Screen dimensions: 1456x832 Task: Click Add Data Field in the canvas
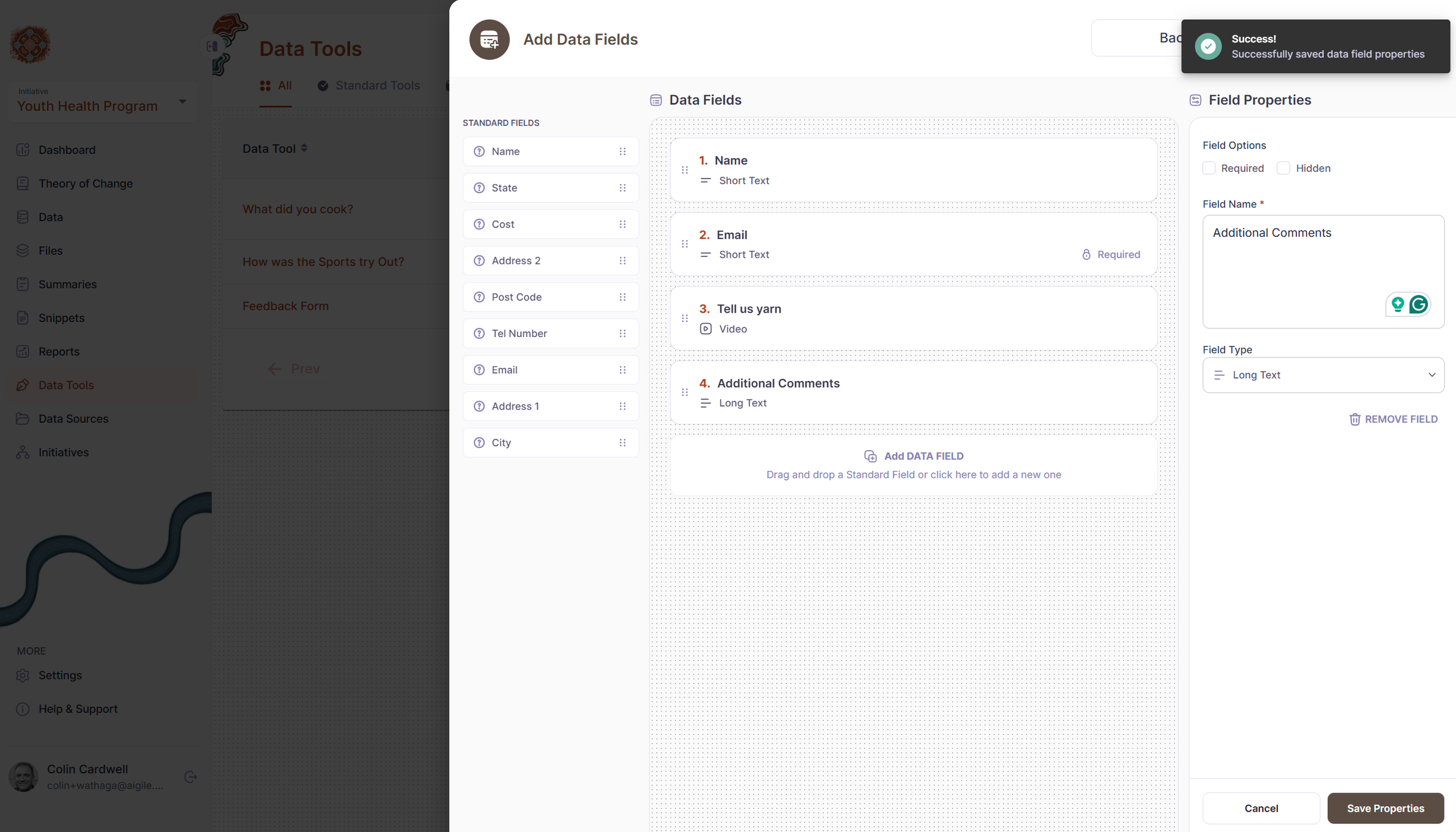pyautogui.click(x=914, y=456)
